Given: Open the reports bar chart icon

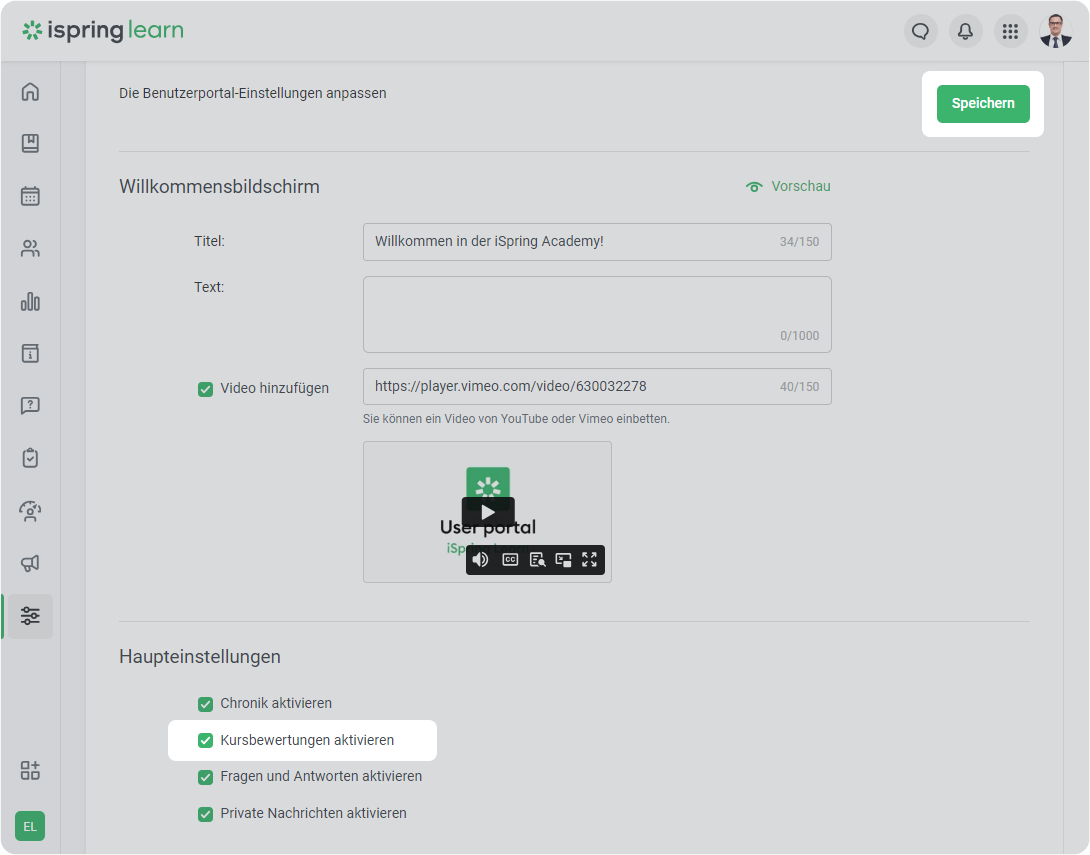Looking at the screenshot, I should coord(30,301).
